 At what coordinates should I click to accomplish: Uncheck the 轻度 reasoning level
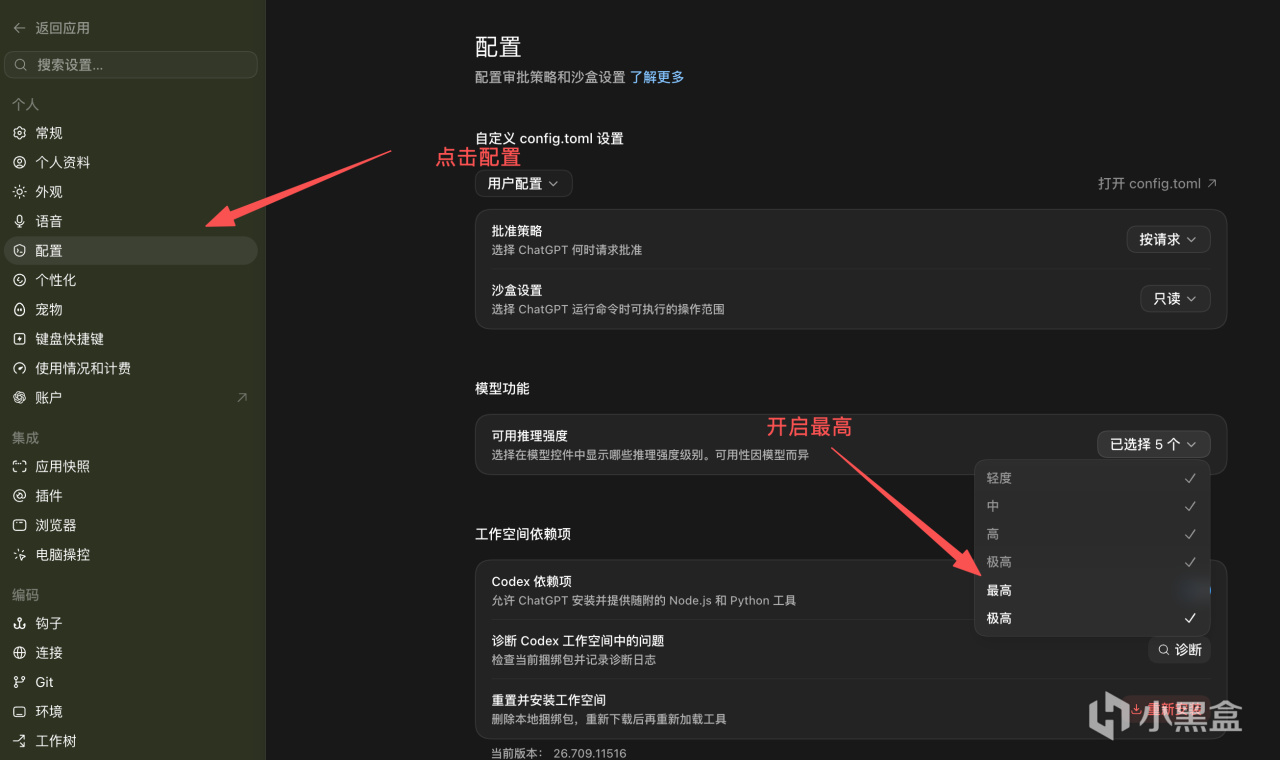click(x=1092, y=478)
